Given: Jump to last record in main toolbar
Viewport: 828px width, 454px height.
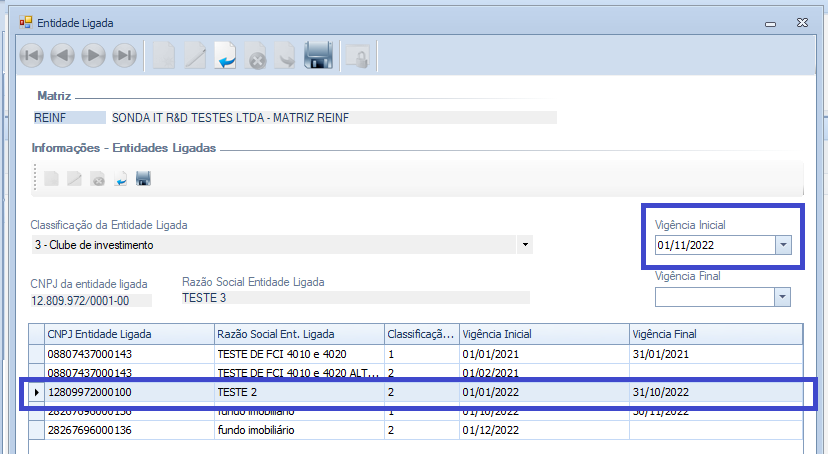Looking at the screenshot, I should point(124,55).
